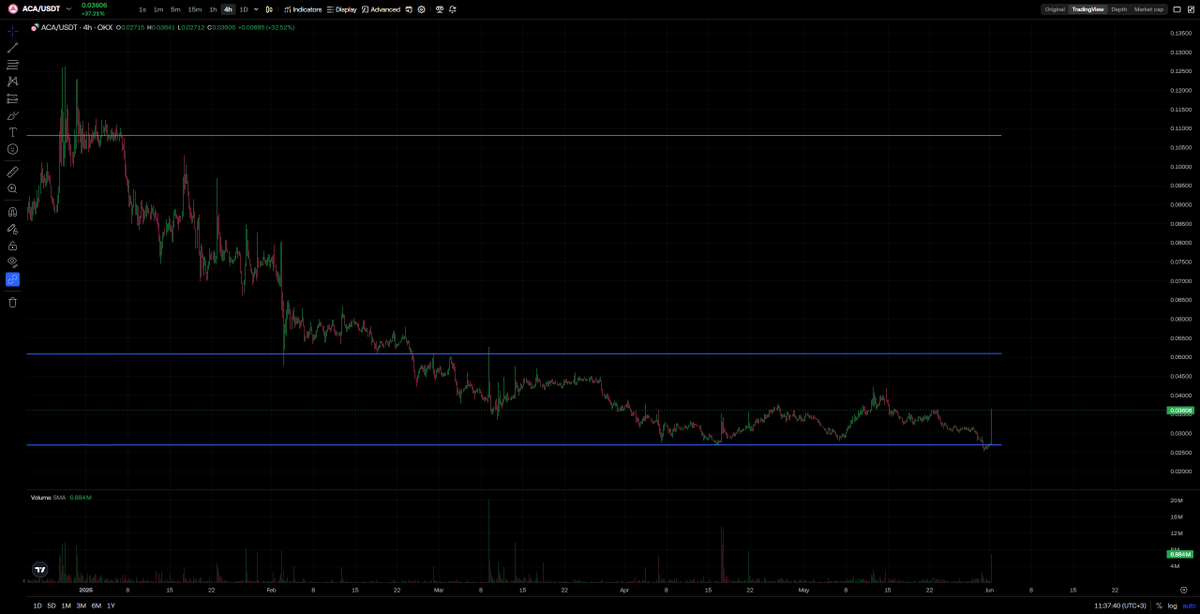This screenshot has height=614, width=1200.
Task: Click the ACA/USDT · 4h · OKX chart legend
Action: click(76, 28)
